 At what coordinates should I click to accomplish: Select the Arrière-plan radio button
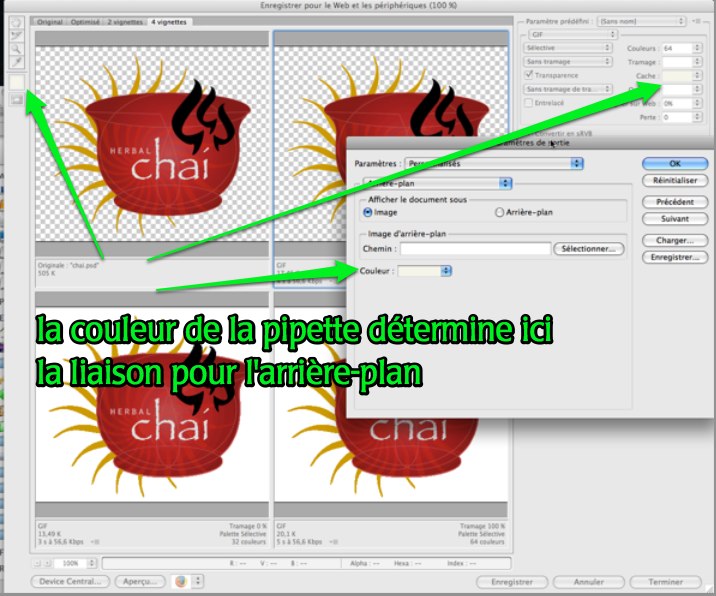(x=500, y=212)
